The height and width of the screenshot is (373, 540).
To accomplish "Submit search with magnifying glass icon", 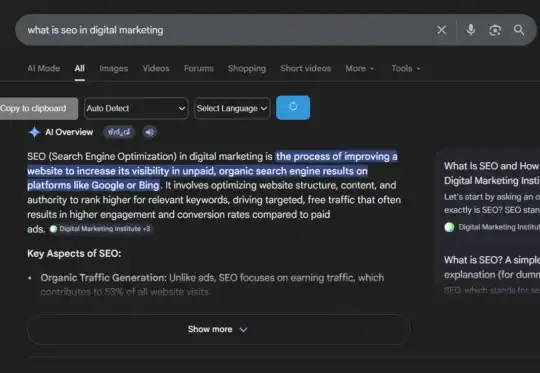I will (x=519, y=30).
